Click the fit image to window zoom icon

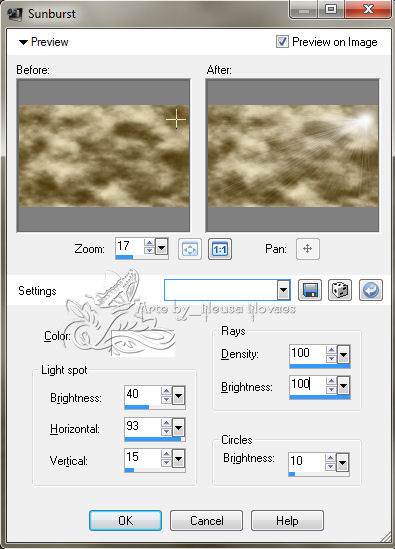(x=189, y=249)
